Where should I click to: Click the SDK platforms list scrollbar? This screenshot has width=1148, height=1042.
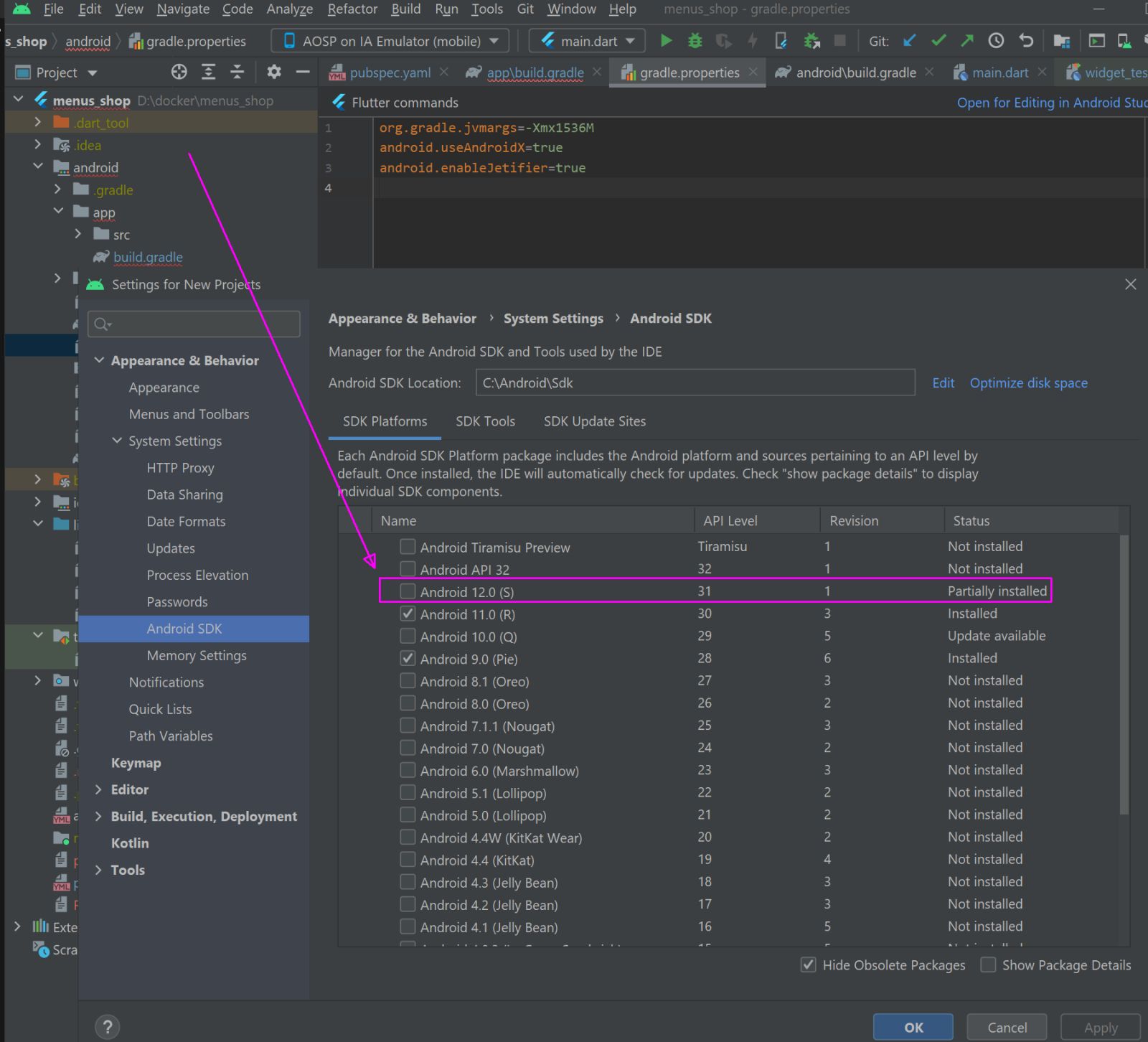pyautogui.click(x=1124, y=675)
